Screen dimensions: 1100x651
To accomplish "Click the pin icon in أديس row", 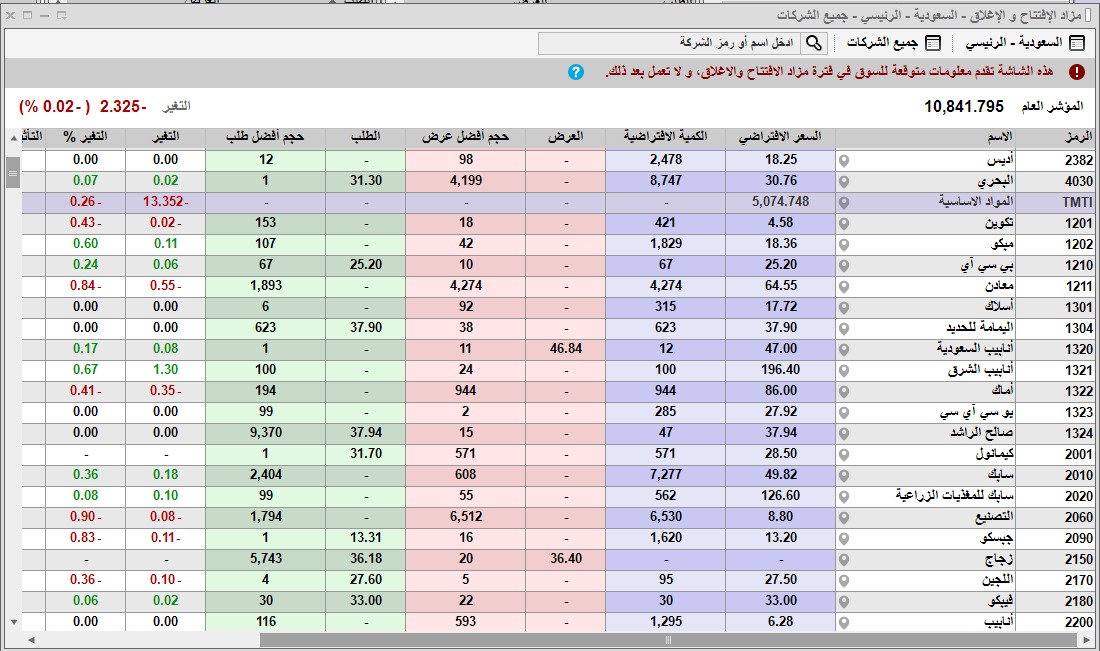I will click(x=844, y=161).
